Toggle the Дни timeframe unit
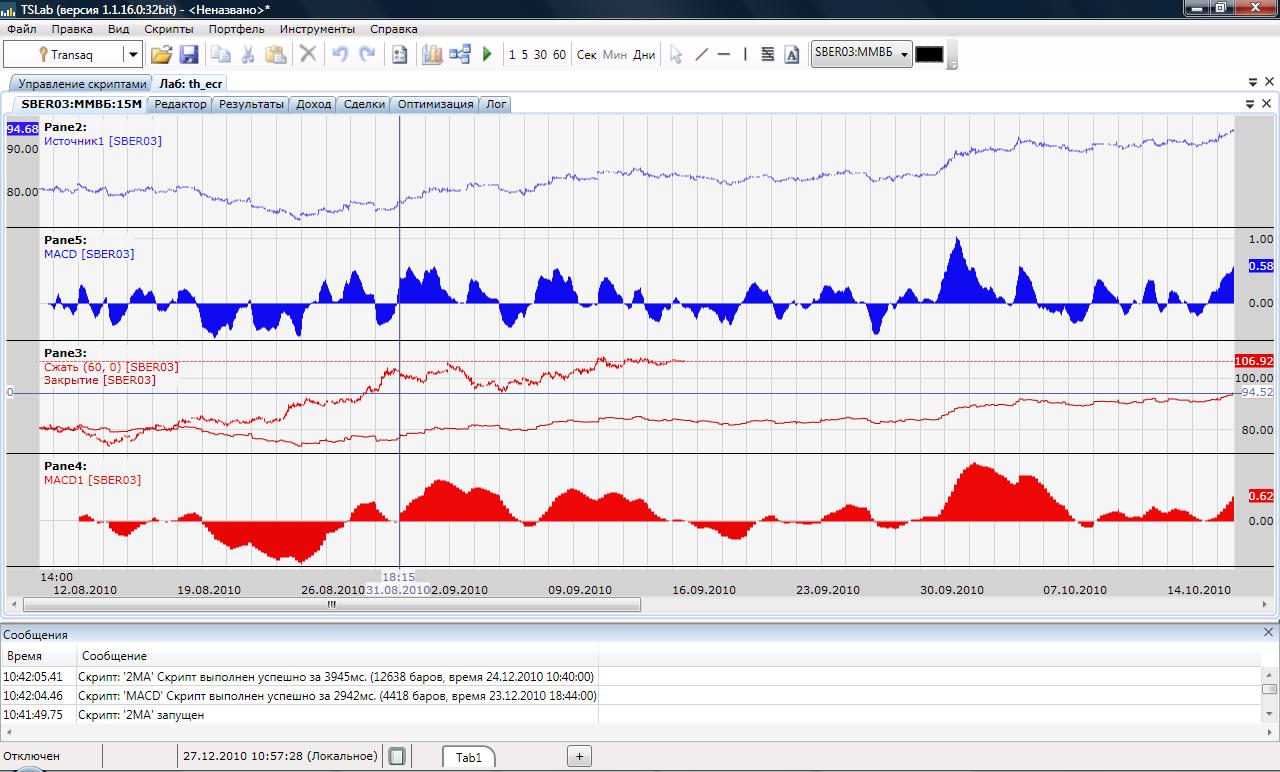This screenshot has height=772, width=1280. [644, 55]
